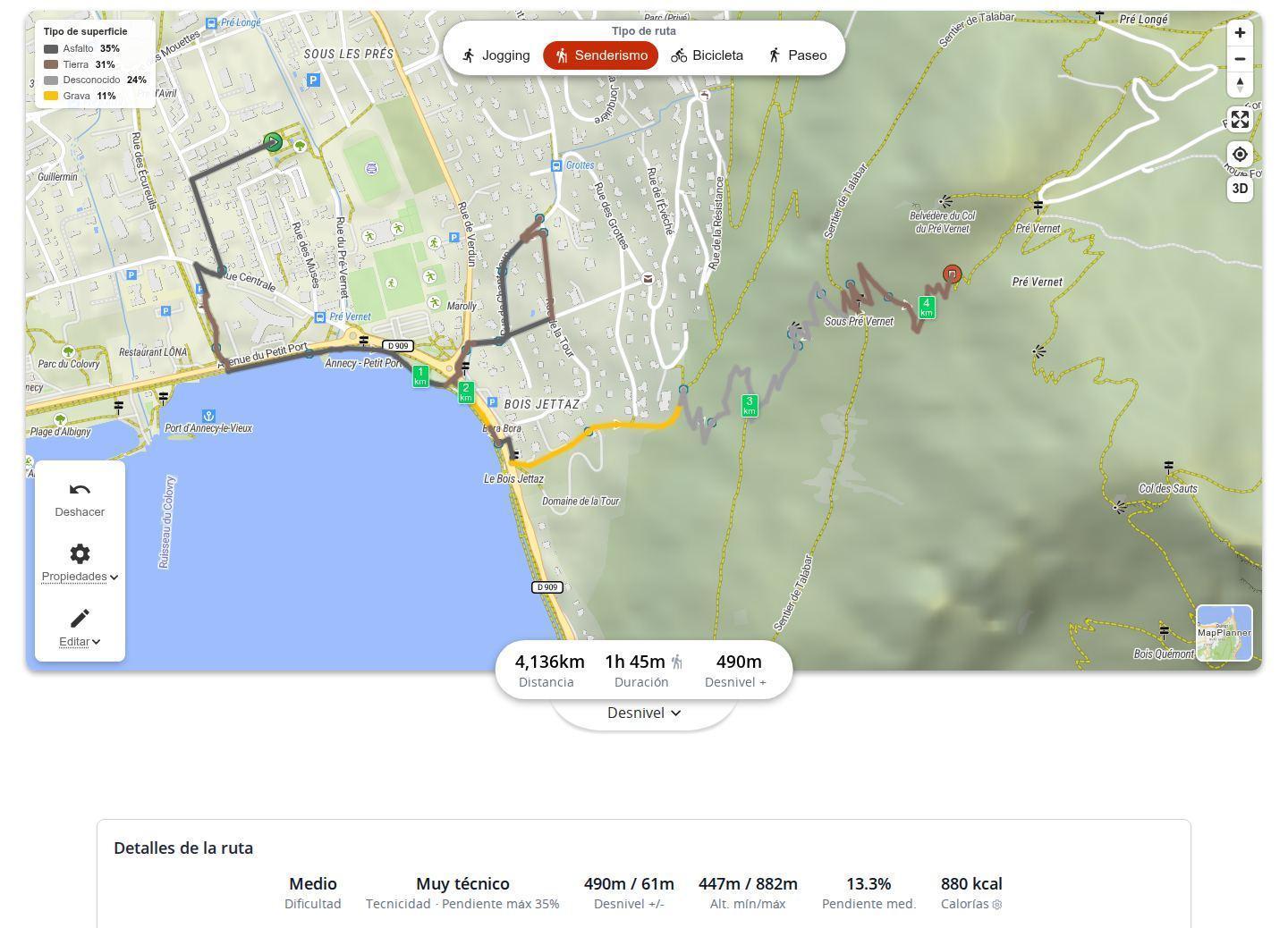Open the Editar dropdown menu
The image size is (1288, 928).
[80, 628]
